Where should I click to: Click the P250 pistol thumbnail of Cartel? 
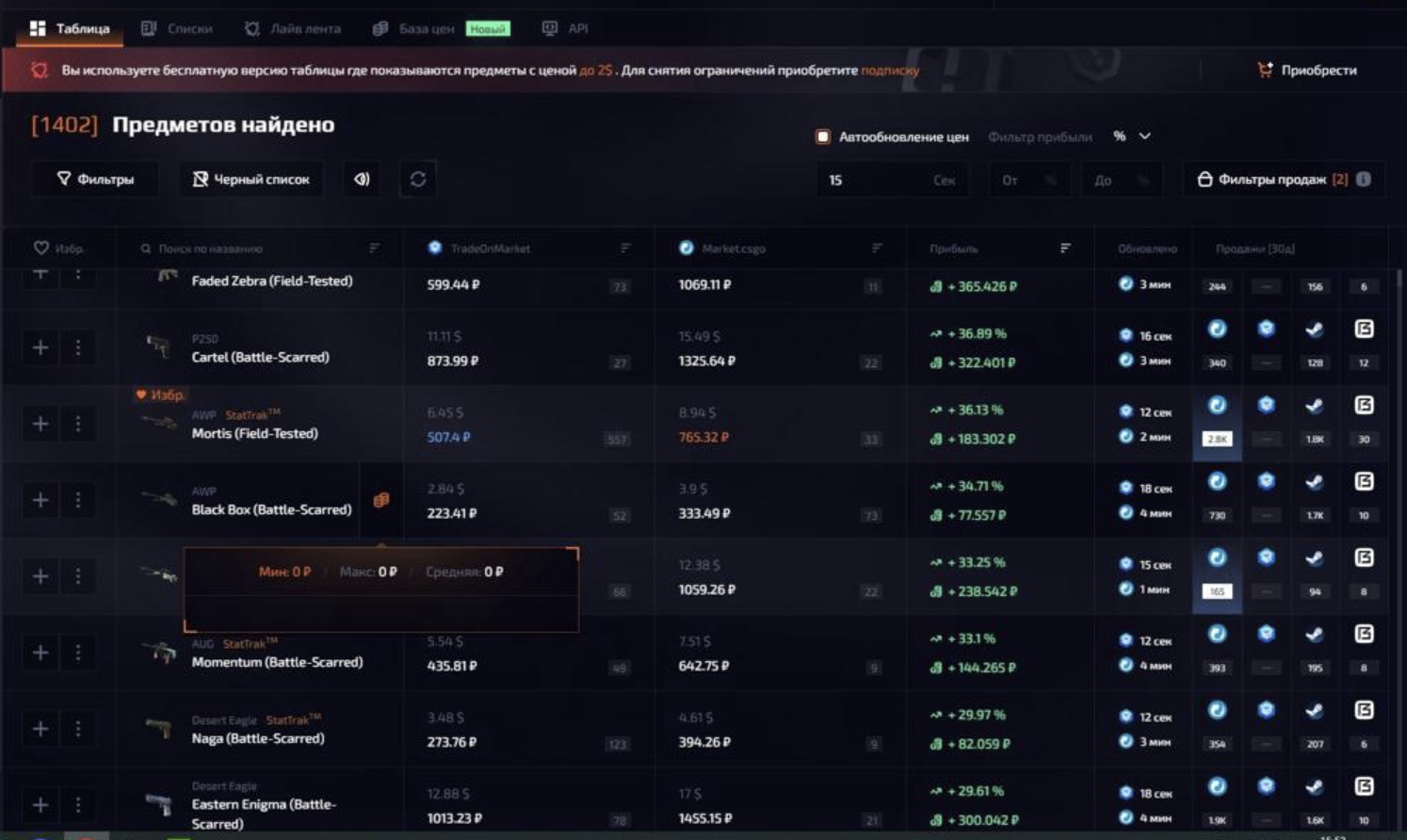click(158, 347)
